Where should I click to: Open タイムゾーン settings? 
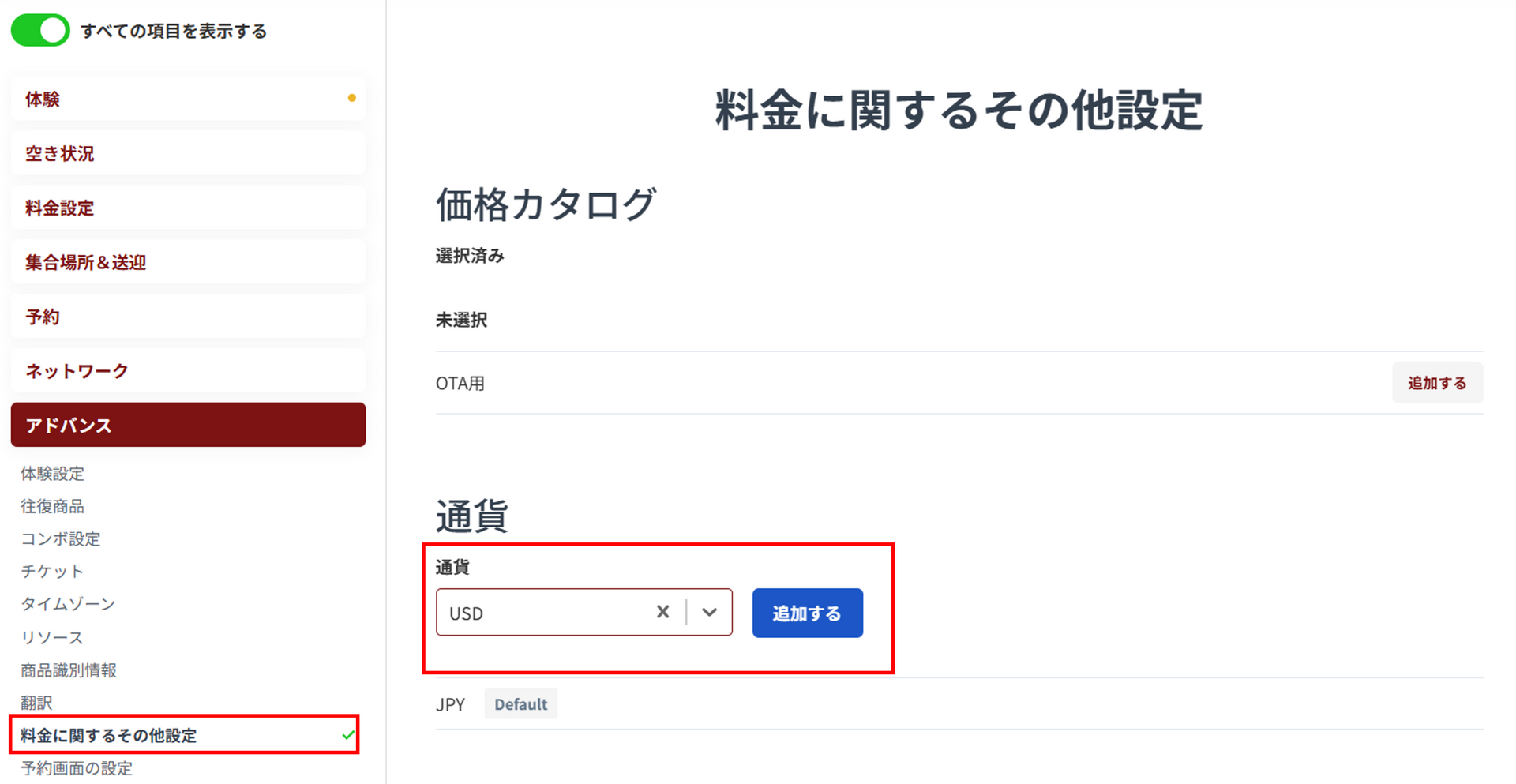(x=68, y=604)
